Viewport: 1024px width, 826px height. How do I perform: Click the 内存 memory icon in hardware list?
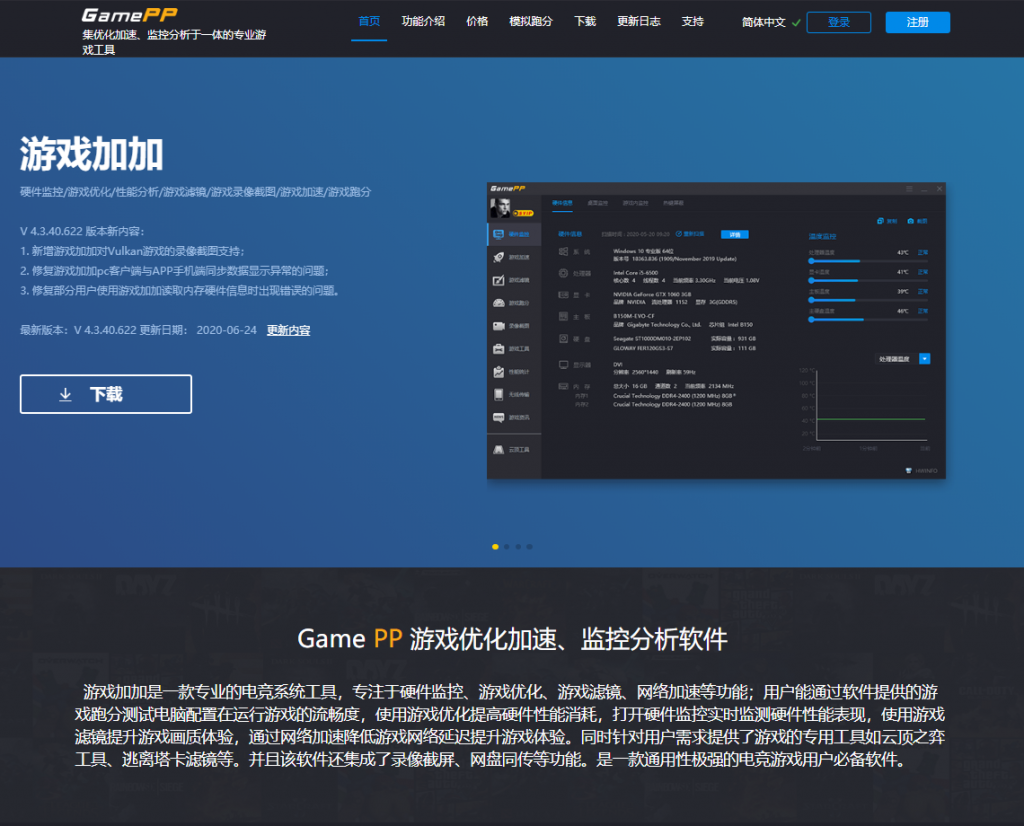(x=564, y=386)
